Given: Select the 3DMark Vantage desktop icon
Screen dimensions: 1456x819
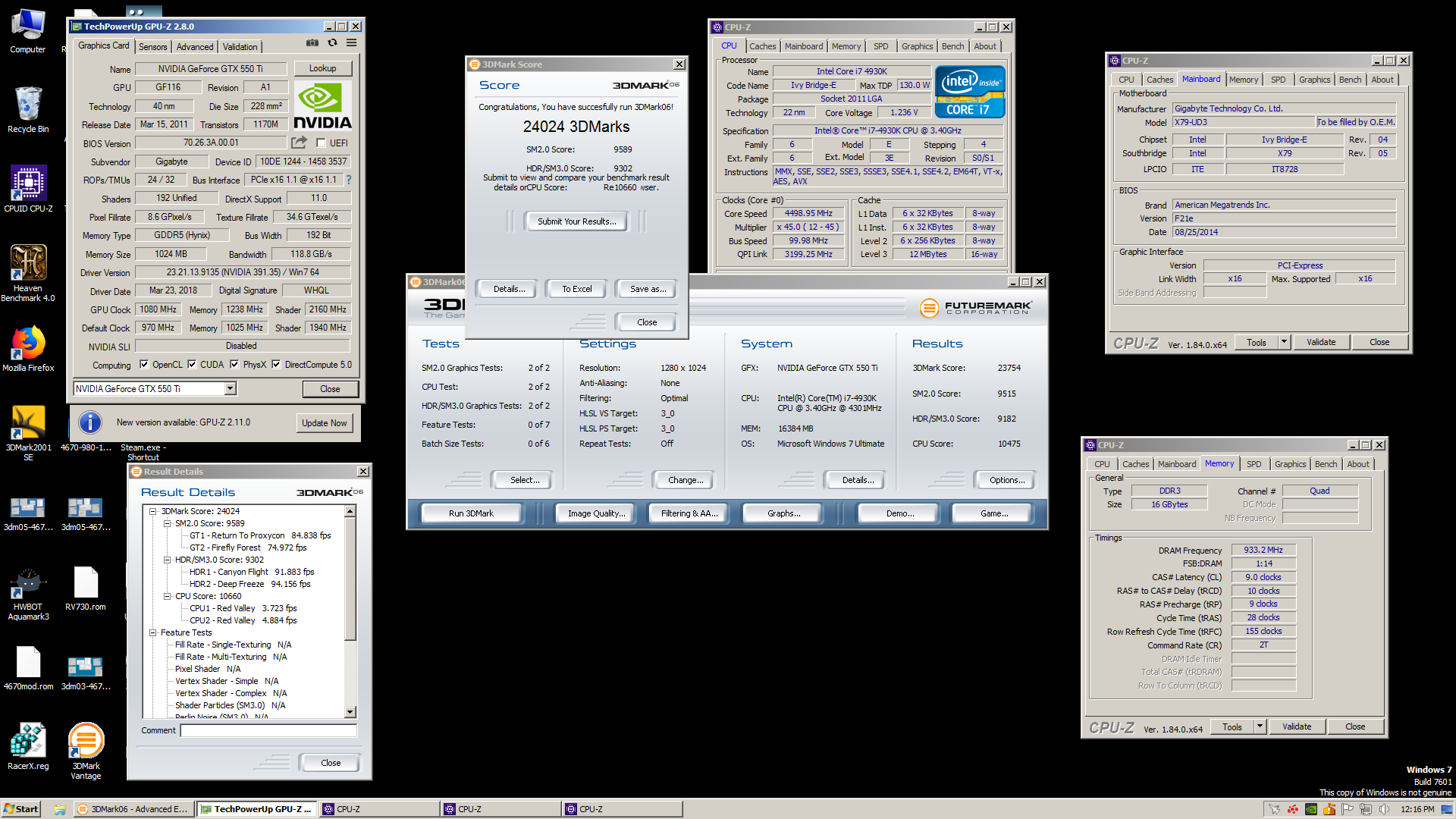Looking at the screenshot, I should (x=86, y=751).
